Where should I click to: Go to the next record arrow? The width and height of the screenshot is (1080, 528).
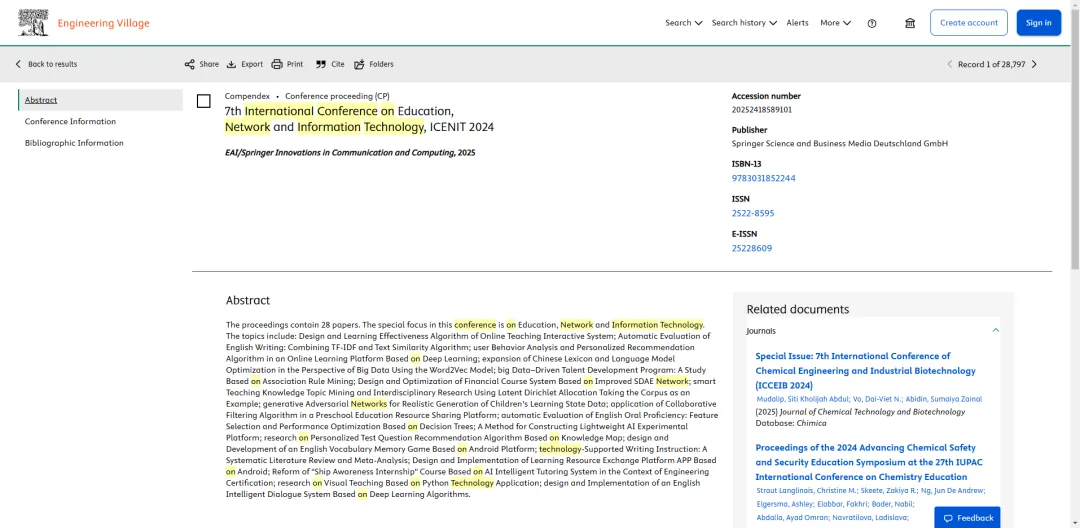pos(1034,64)
